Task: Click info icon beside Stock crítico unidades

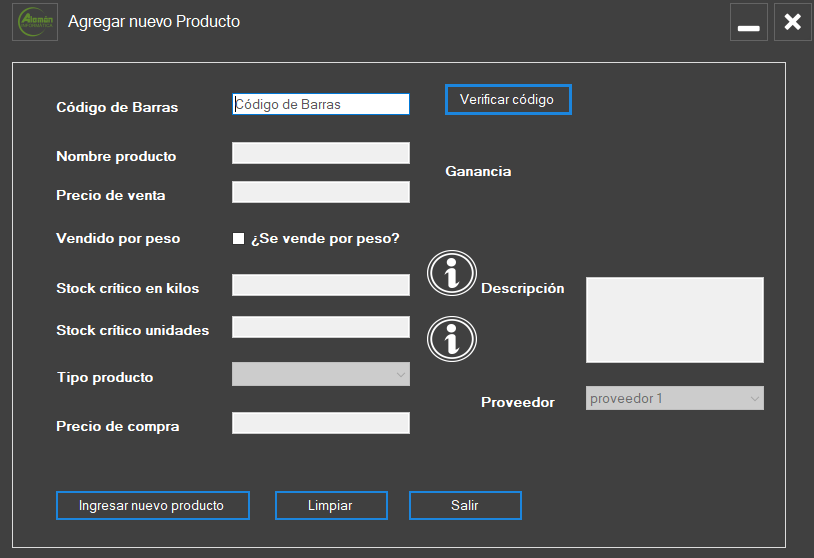Action: (x=452, y=339)
